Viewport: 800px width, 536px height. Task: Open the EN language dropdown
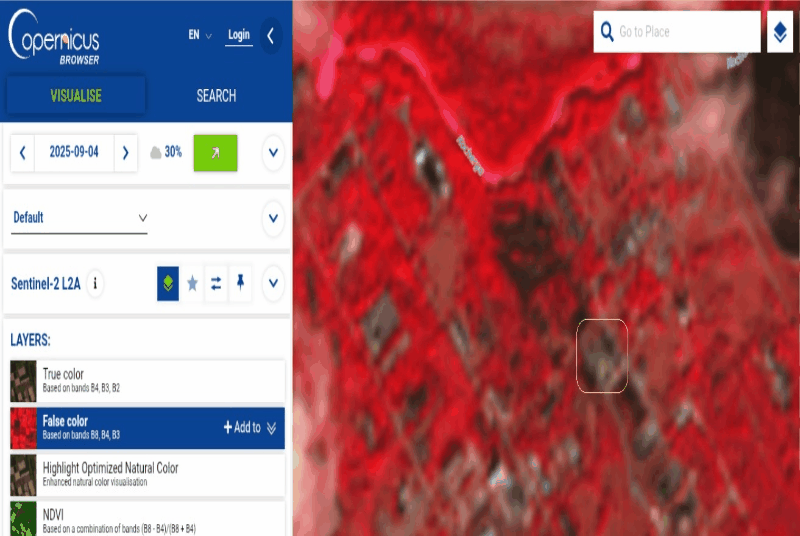[200, 35]
